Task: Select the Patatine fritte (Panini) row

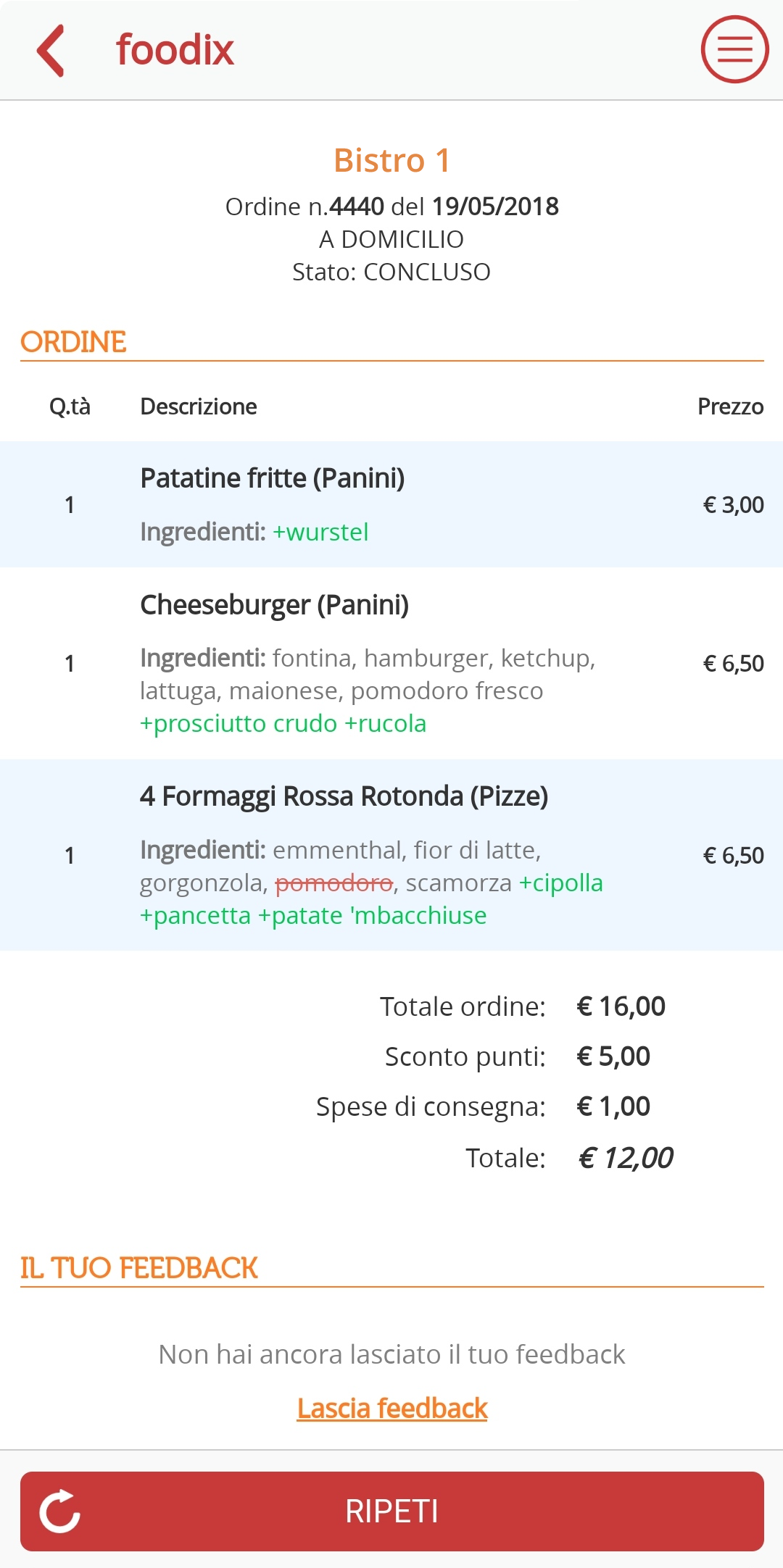Action: (391, 504)
